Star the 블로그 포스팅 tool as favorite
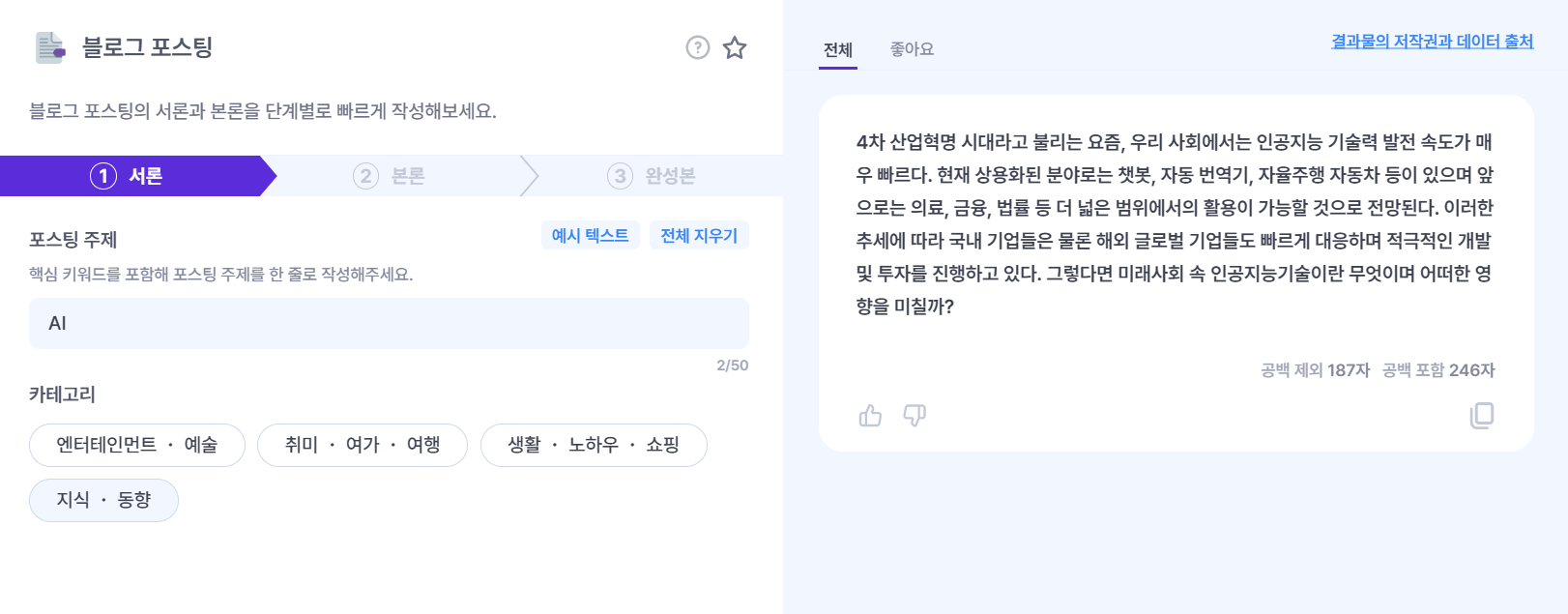The width and height of the screenshot is (1568, 614). [736, 45]
